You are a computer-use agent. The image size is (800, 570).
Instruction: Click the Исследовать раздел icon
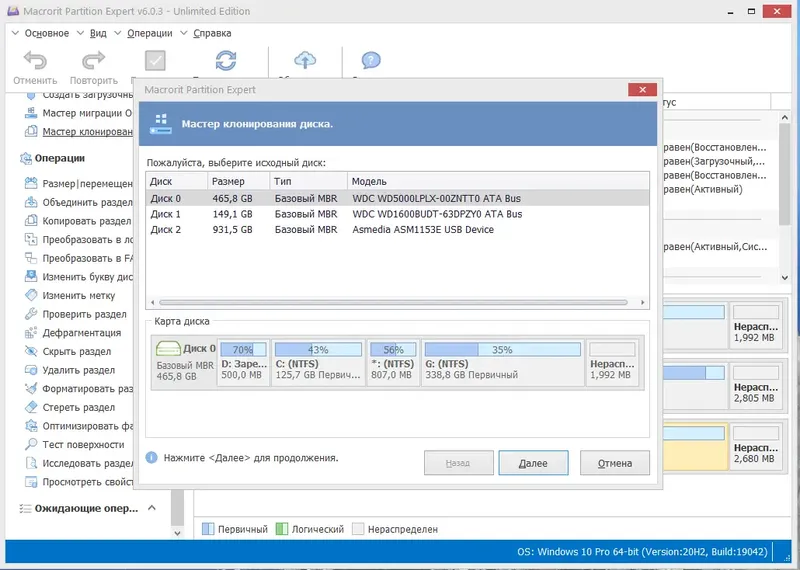(31, 463)
